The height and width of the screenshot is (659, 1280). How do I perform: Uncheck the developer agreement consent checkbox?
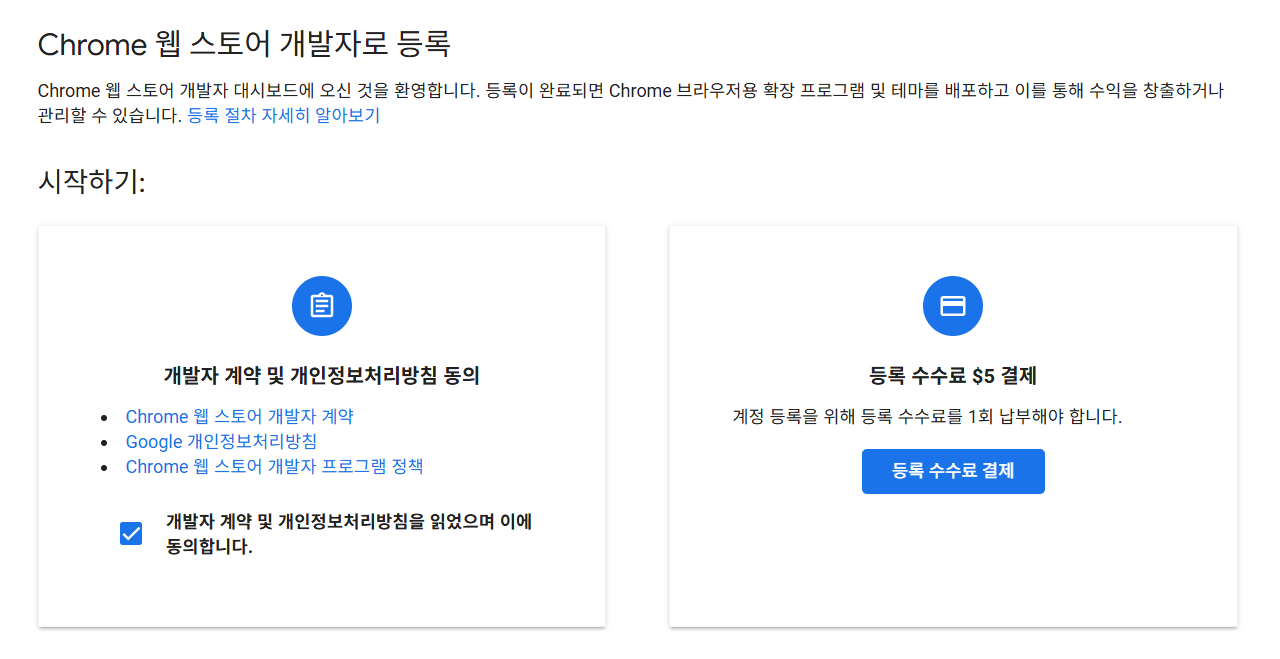131,534
